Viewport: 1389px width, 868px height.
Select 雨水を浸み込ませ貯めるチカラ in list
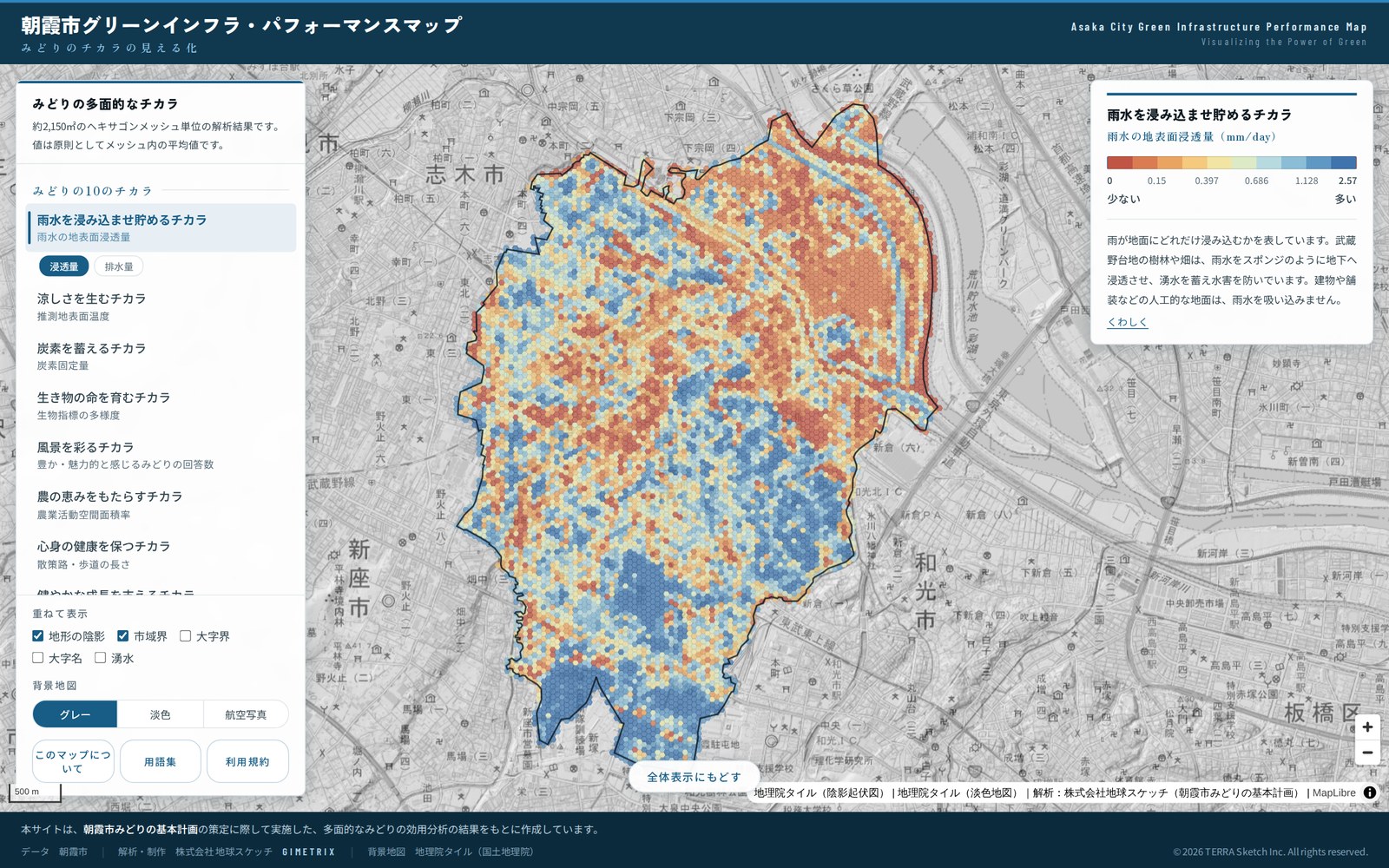161,227
